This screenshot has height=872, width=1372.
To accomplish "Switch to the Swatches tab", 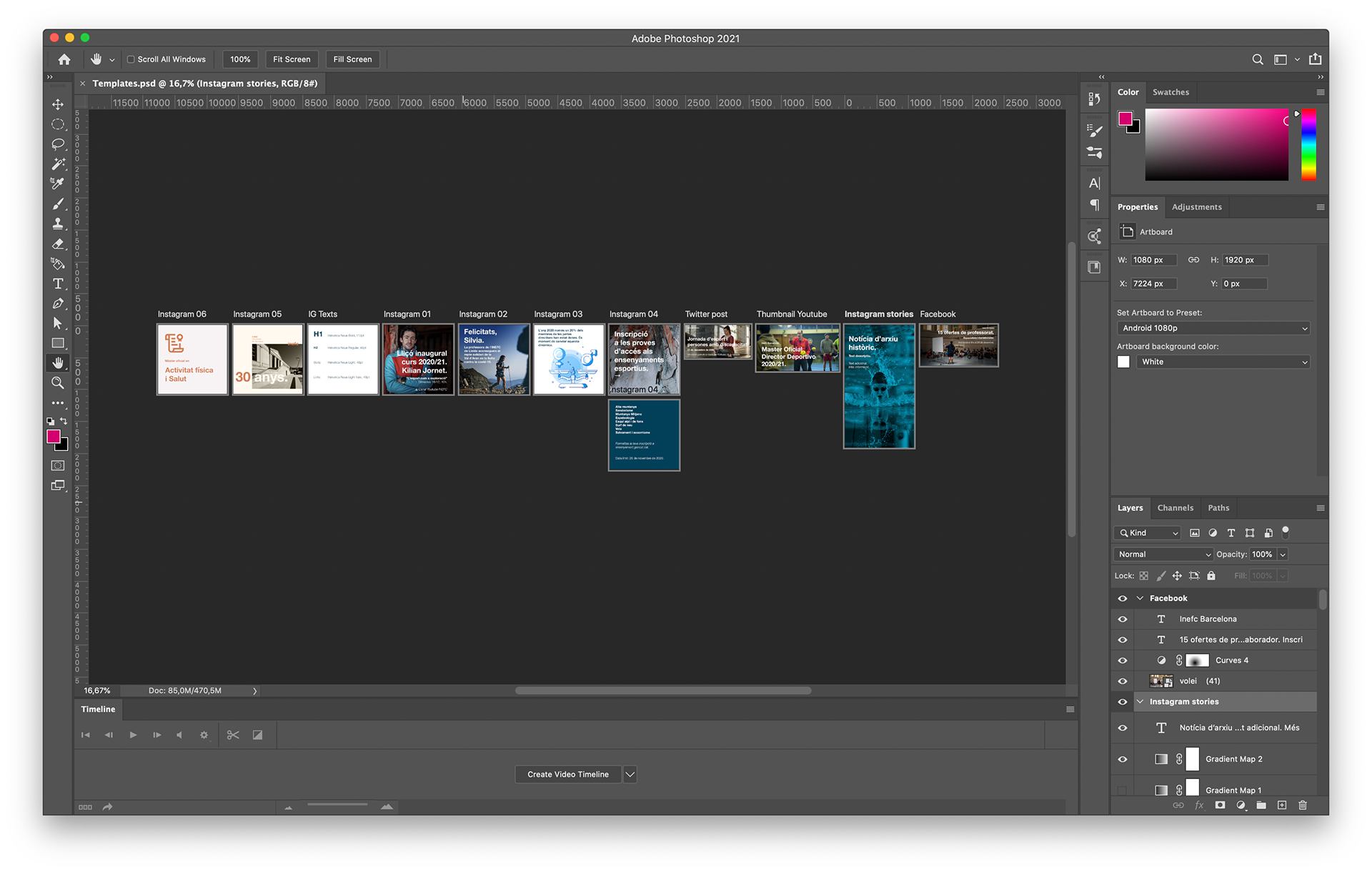I will [x=1170, y=92].
